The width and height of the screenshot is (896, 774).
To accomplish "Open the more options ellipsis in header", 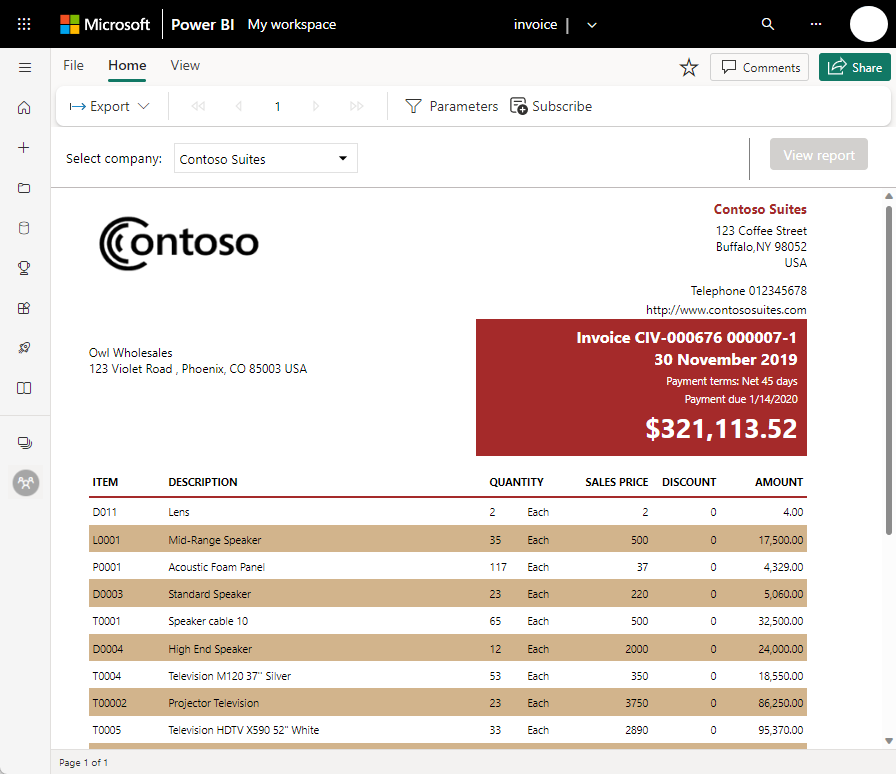I will coord(816,24).
